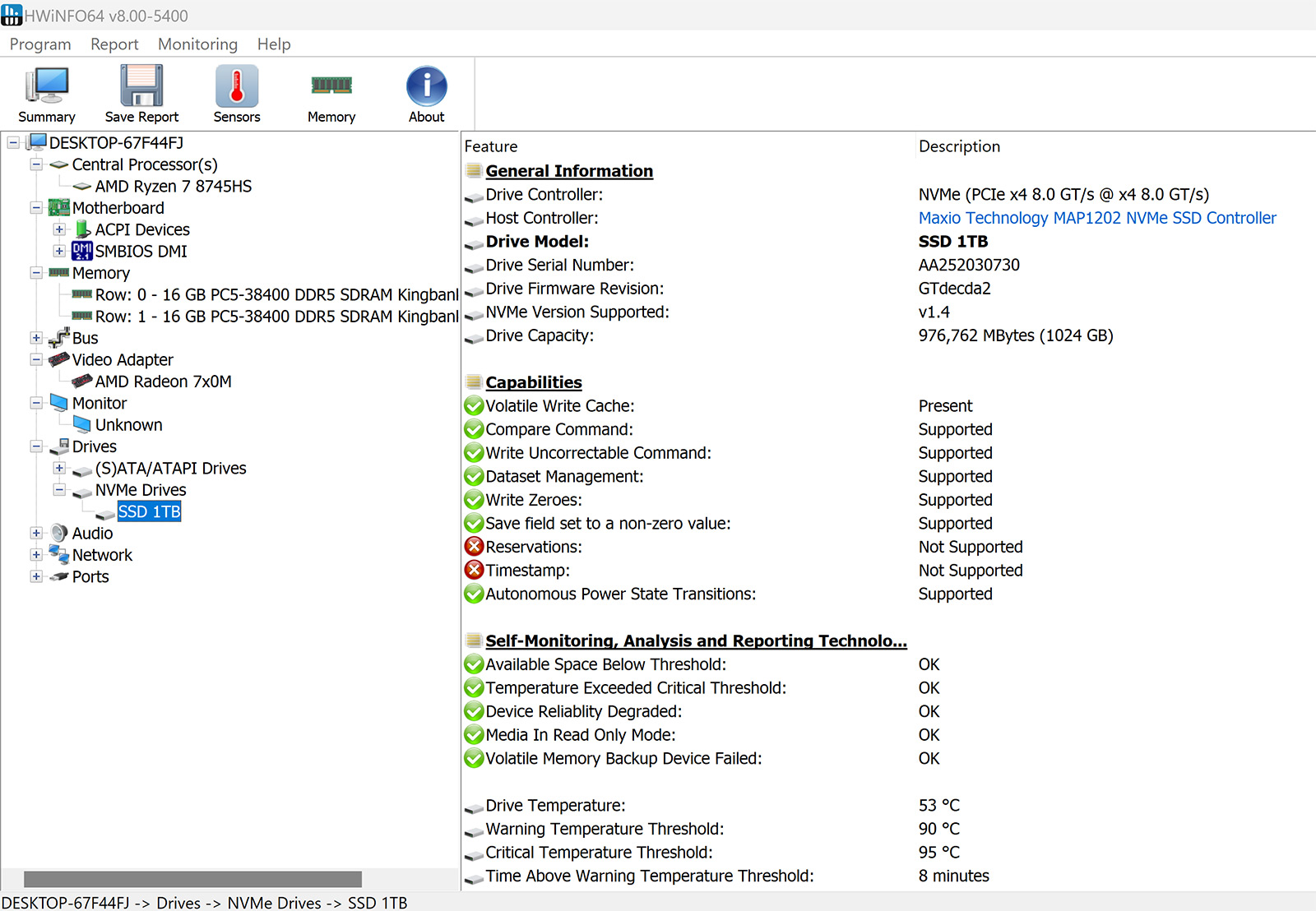
Task: Click the Audio speaker icon
Action: point(59,533)
